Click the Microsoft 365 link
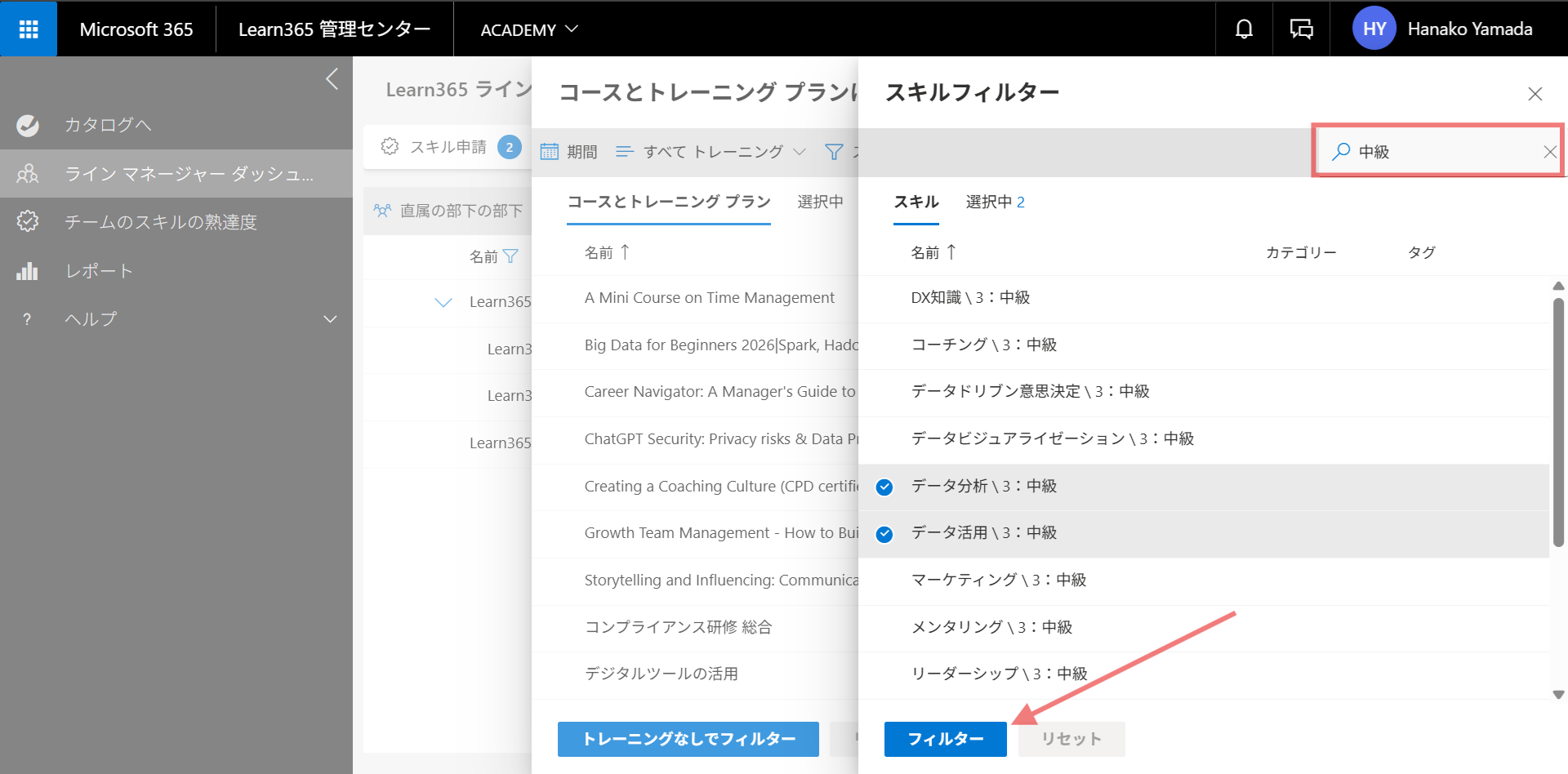Image resolution: width=1568 pixels, height=774 pixels. 136,29
